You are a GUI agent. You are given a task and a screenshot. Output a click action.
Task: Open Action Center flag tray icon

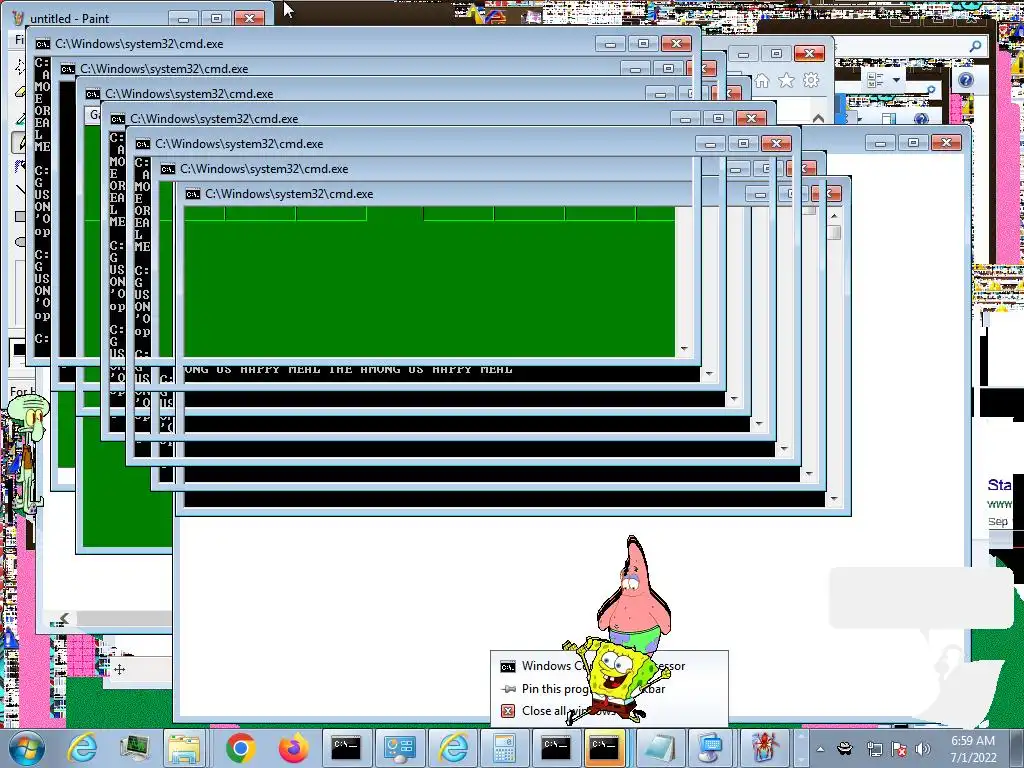click(x=899, y=749)
